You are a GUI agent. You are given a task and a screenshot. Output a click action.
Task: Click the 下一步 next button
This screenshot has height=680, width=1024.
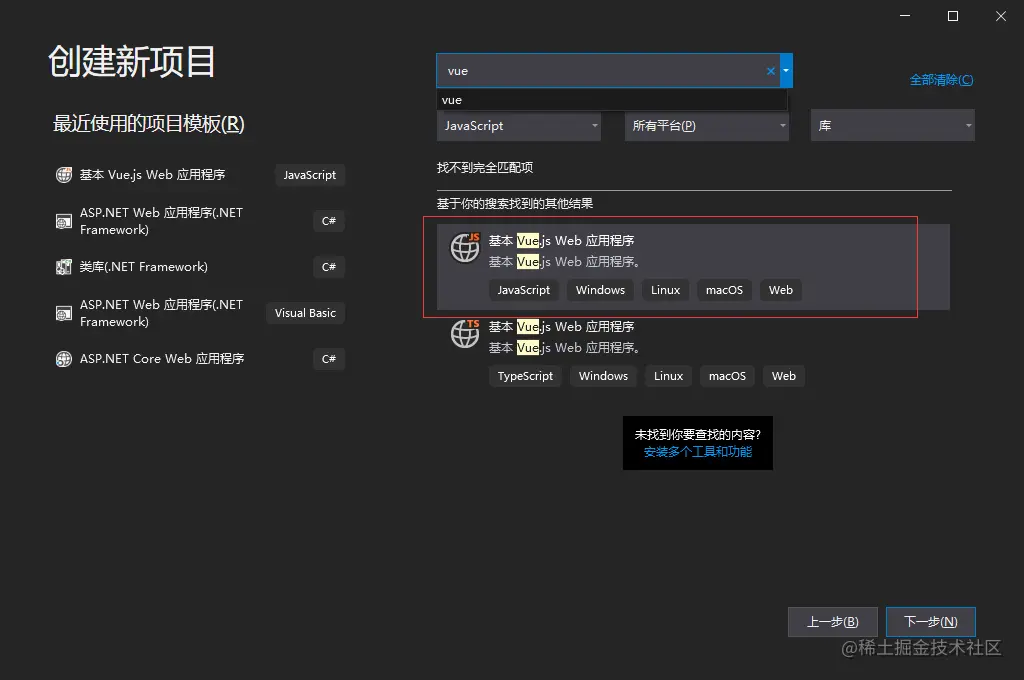pos(931,622)
